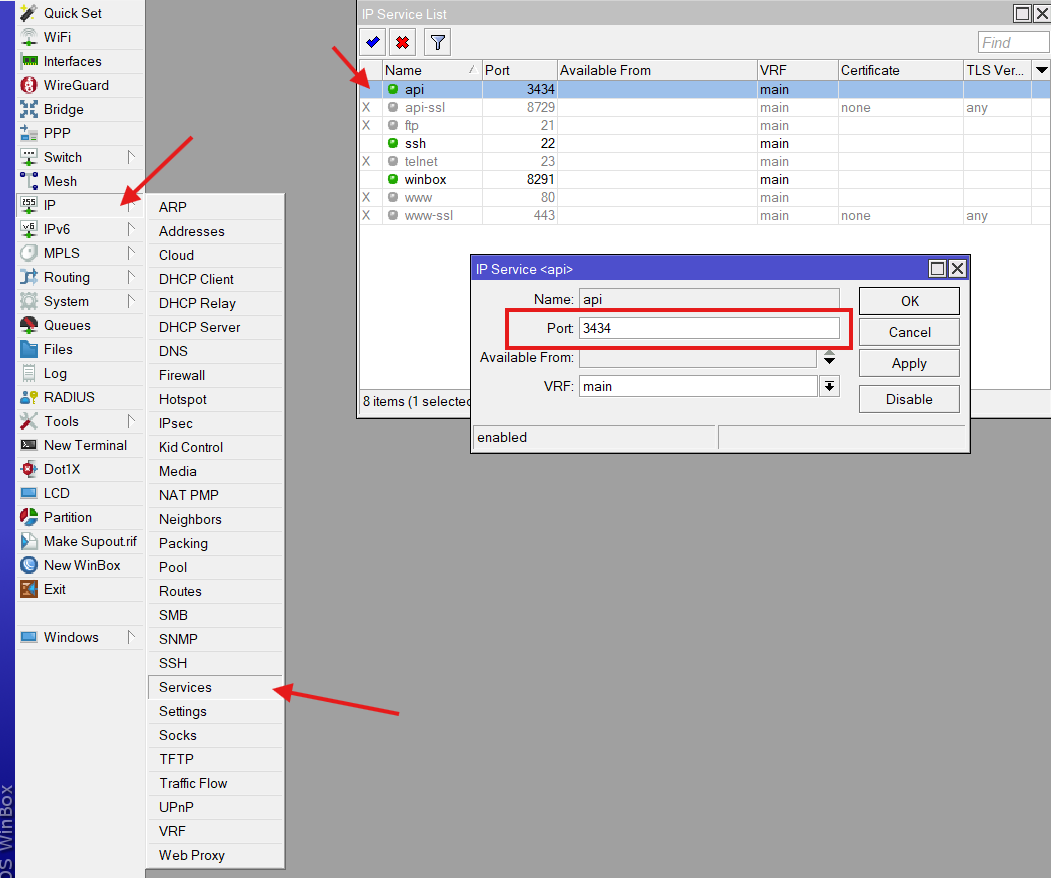The width and height of the screenshot is (1051, 878).
Task: Click the Make Supout.rif icon
Action: [x=29, y=542]
